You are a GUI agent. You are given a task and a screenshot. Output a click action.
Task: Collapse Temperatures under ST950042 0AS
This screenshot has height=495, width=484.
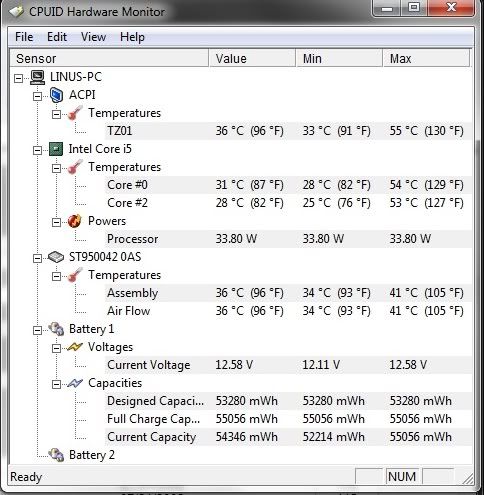tap(57, 277)
